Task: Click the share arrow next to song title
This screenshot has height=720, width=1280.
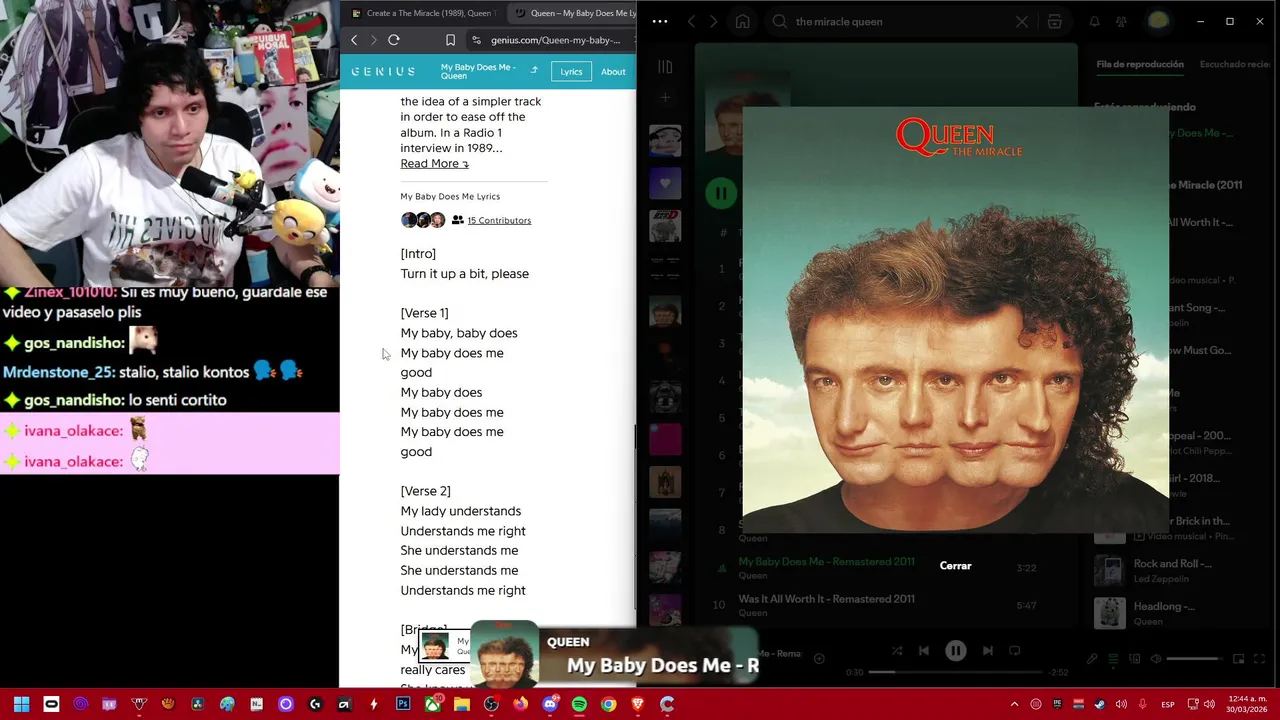Action: coord(534,71)
